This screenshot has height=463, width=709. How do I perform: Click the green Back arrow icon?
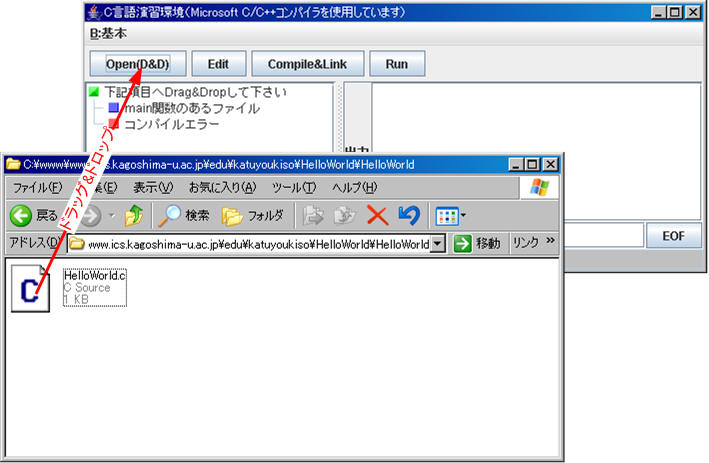tap(21, 215)
